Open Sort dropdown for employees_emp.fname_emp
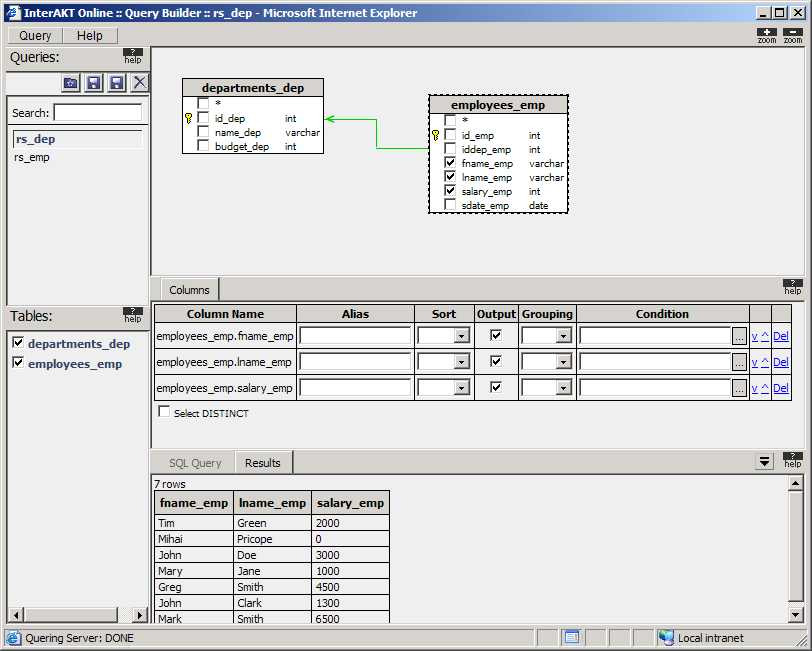 (461, 336)
